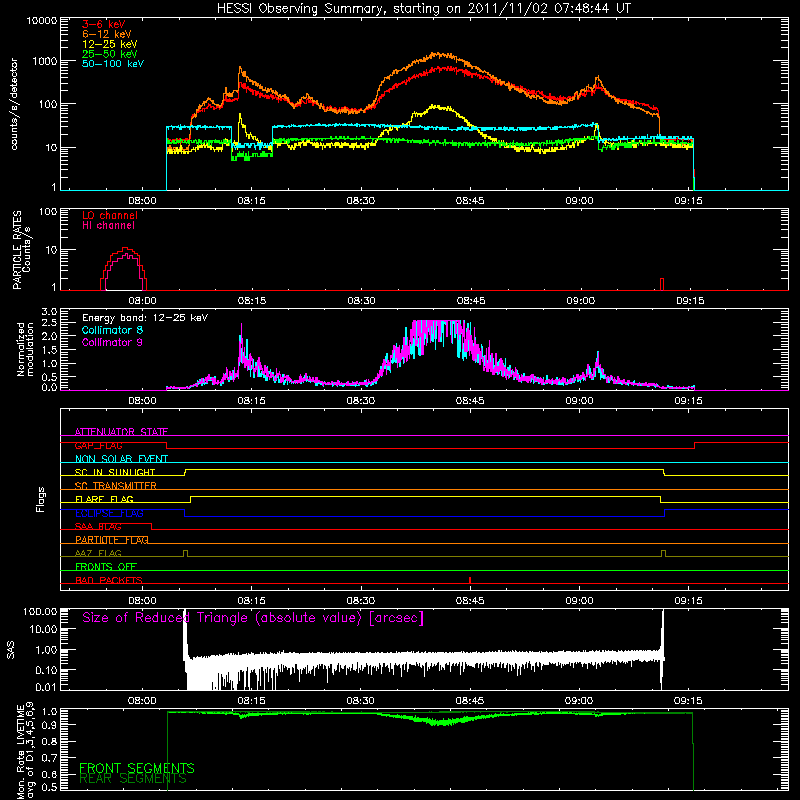Select the FRONT SEGMENTS legend label
Viewport: 800px width, 800px height.
137,768
